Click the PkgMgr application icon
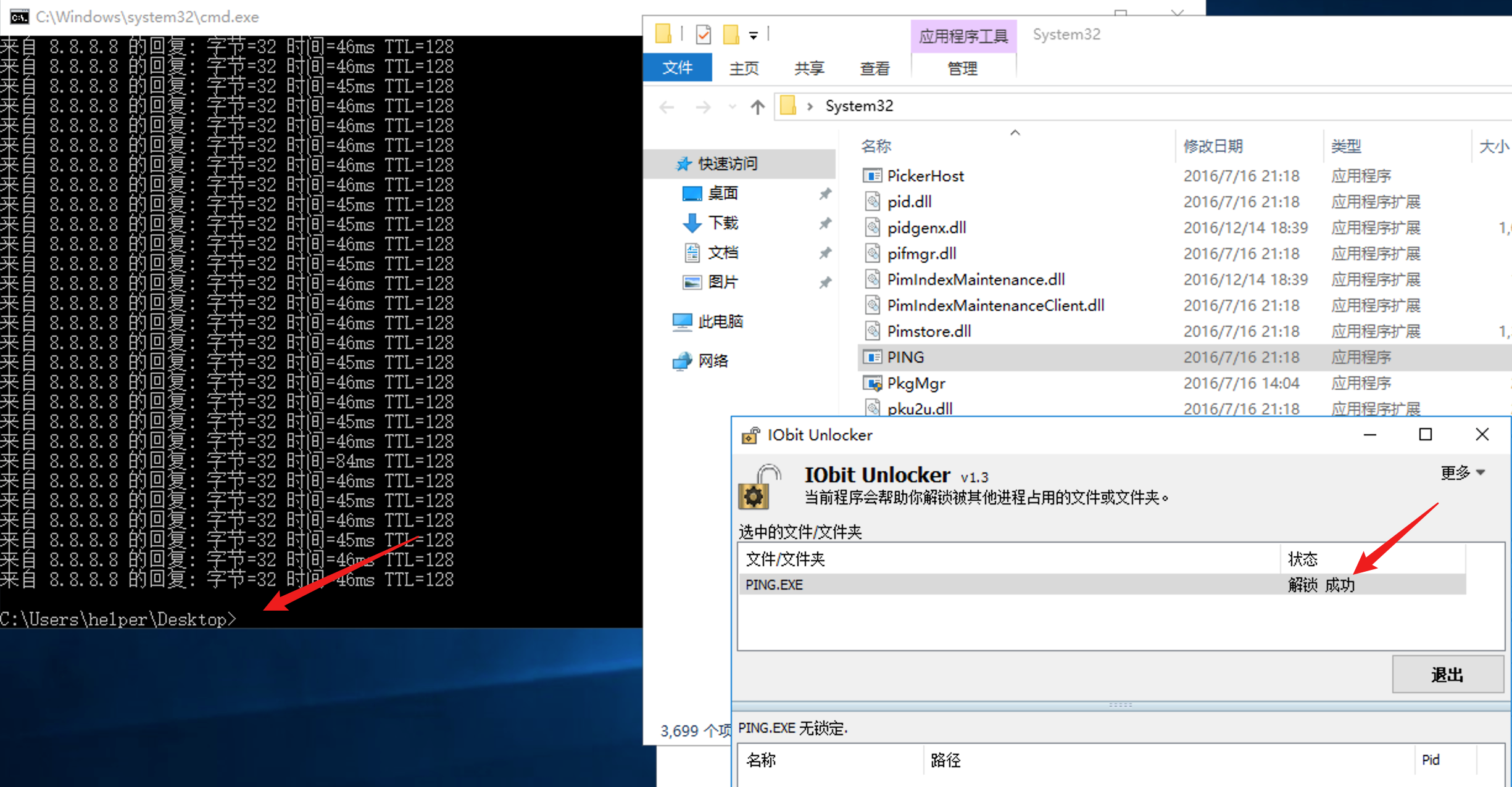Image resolution: width=1512 pixels, height=787 pixels. tap(872, 384)
